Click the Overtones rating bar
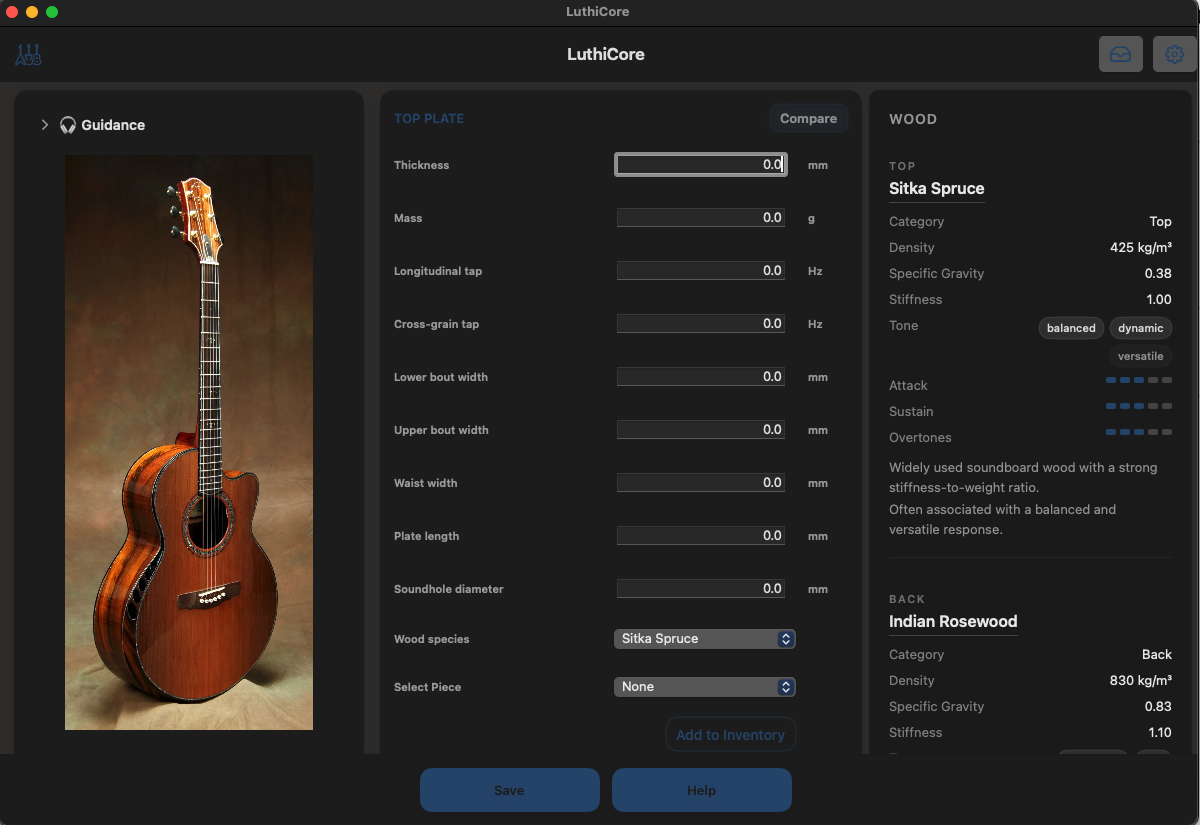 coord(1139,433)
